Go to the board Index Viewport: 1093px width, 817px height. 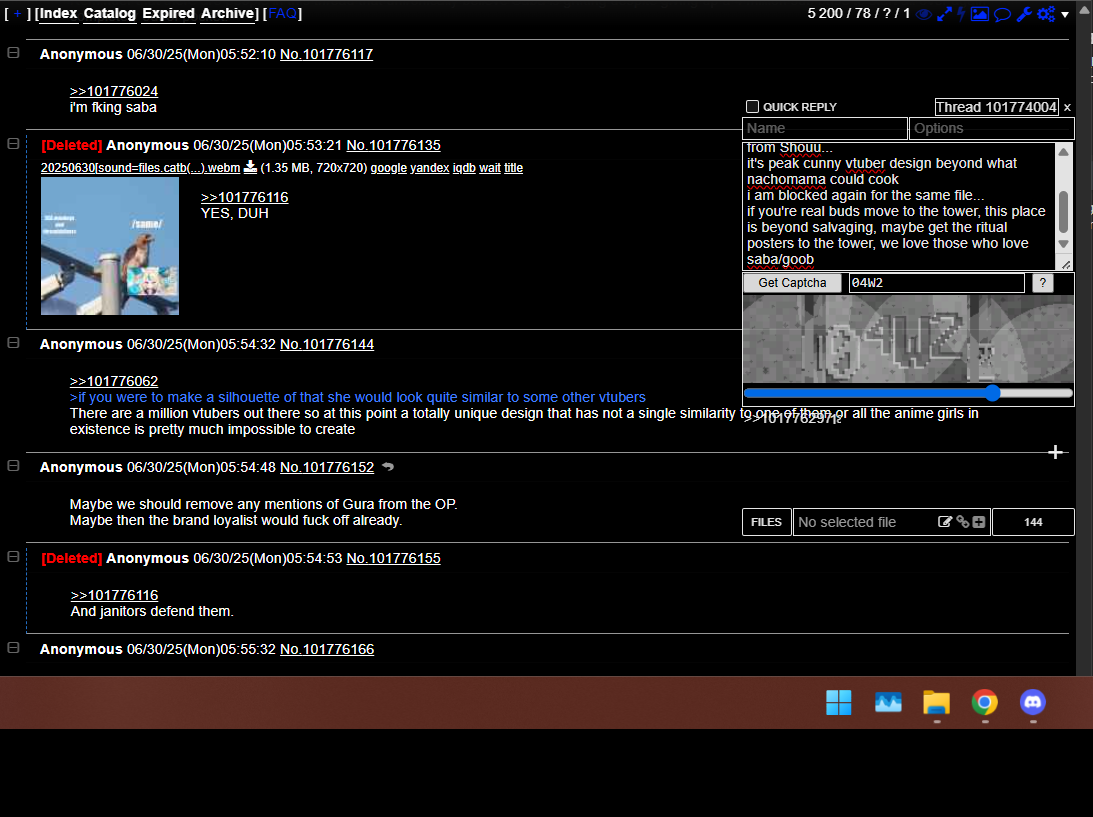tap(57, 13)
